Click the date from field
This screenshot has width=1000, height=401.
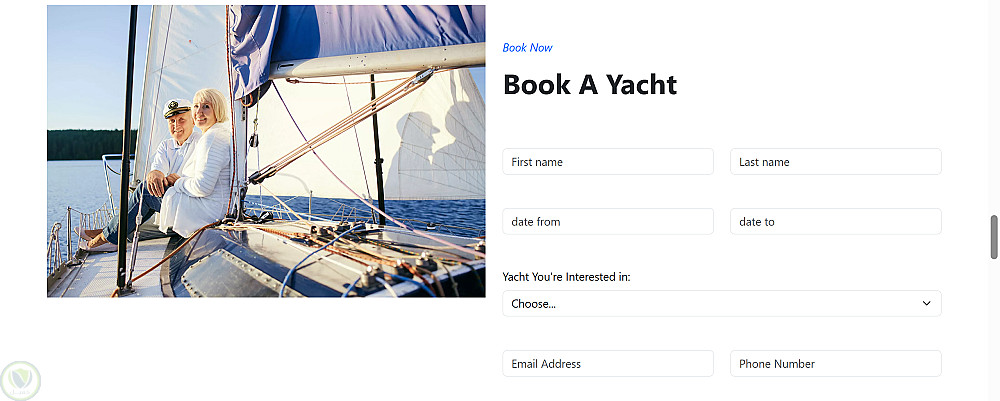[608, 222]
